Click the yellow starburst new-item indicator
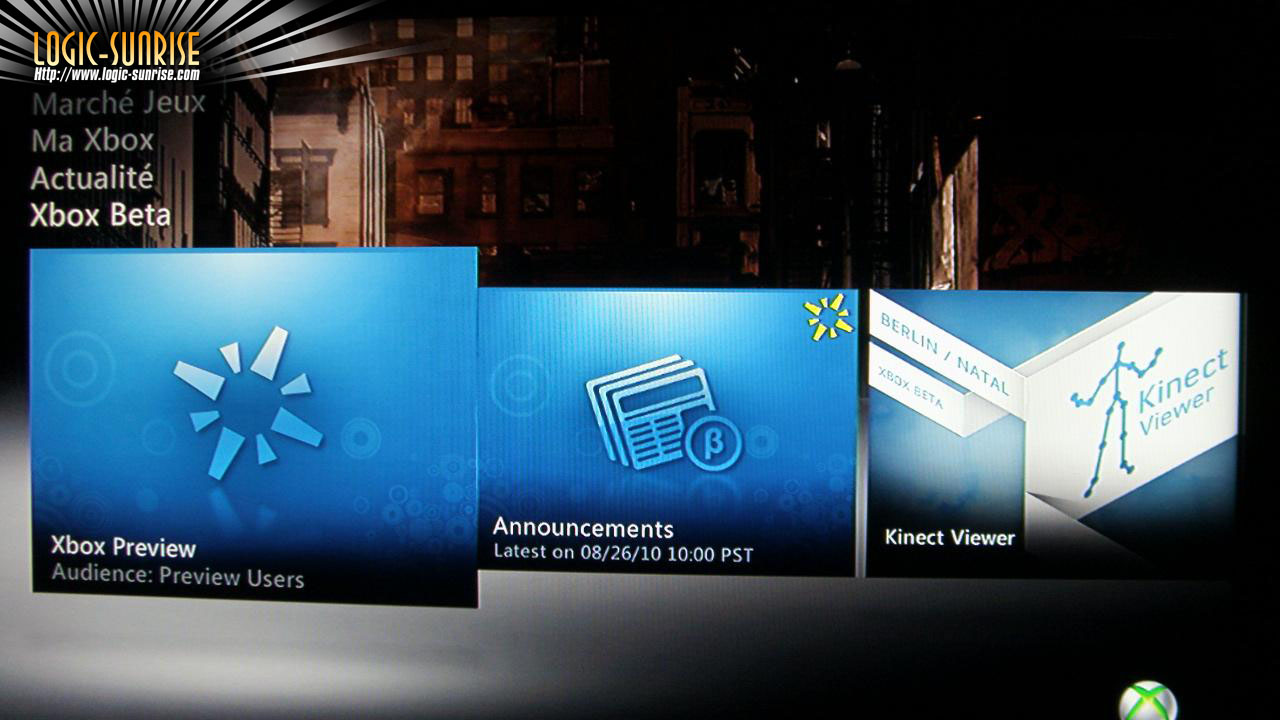1280x720 pixels. (x=828, y=317)
